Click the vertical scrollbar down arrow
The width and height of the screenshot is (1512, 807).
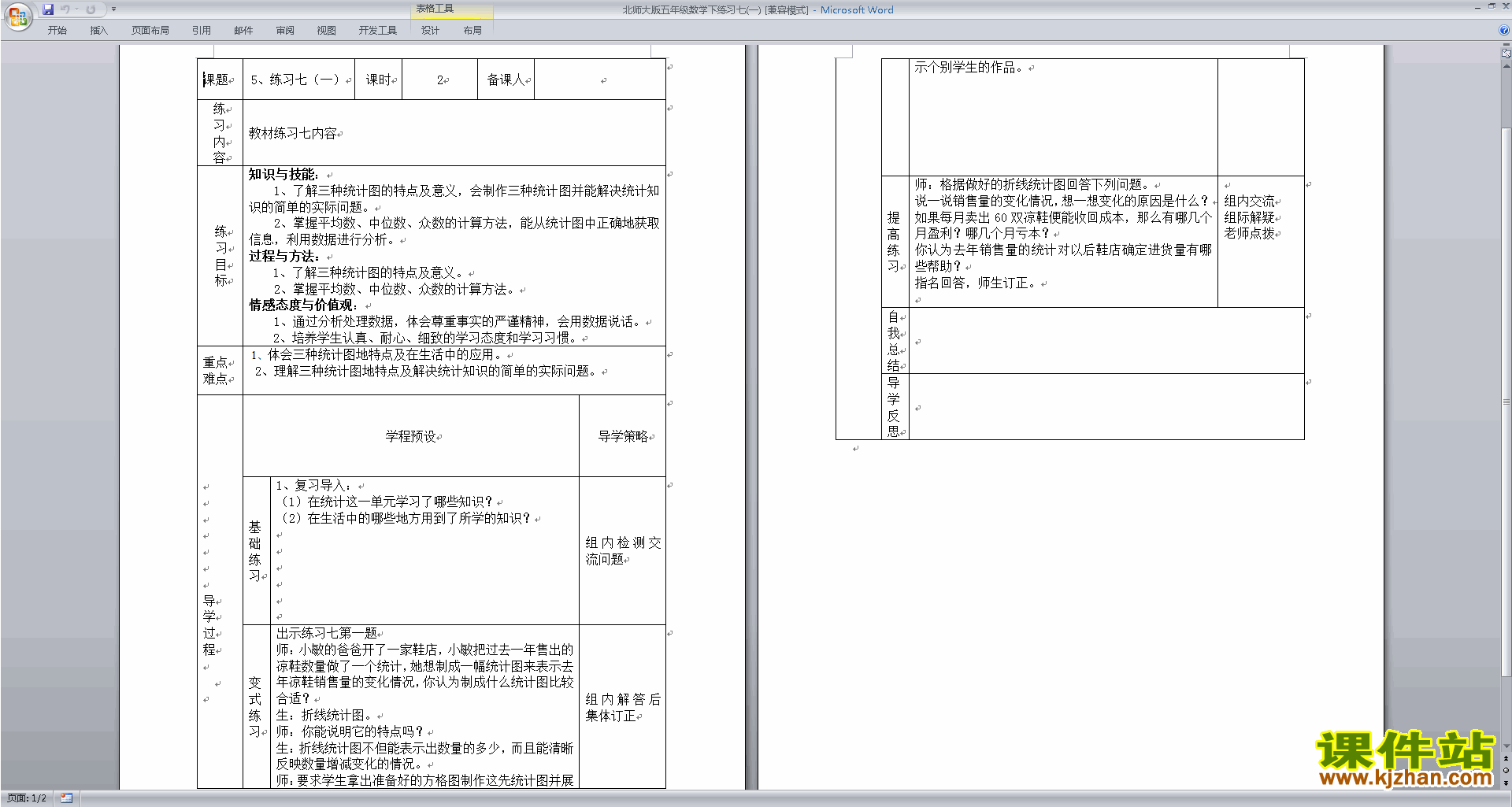pyautogui.click(x=1506, y=746)
